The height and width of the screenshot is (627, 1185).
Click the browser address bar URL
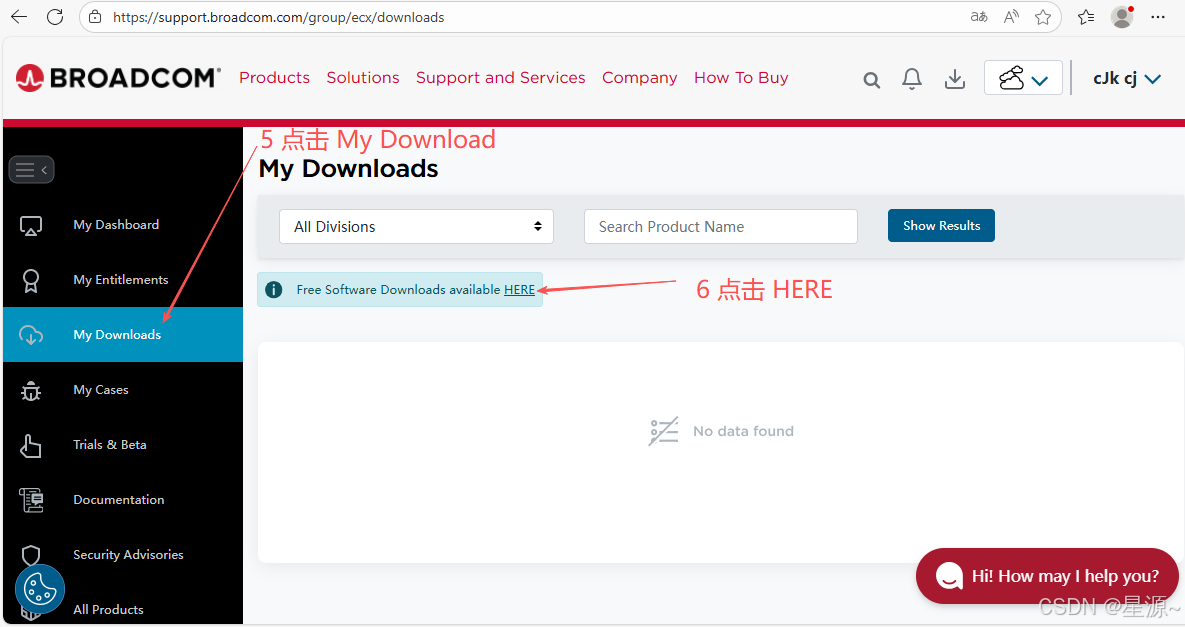[279, 17]
